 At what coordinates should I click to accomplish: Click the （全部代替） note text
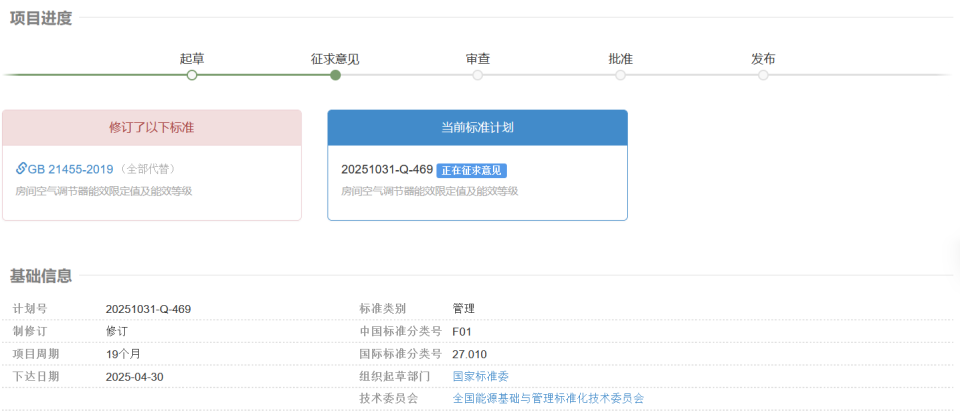(149, 170)
